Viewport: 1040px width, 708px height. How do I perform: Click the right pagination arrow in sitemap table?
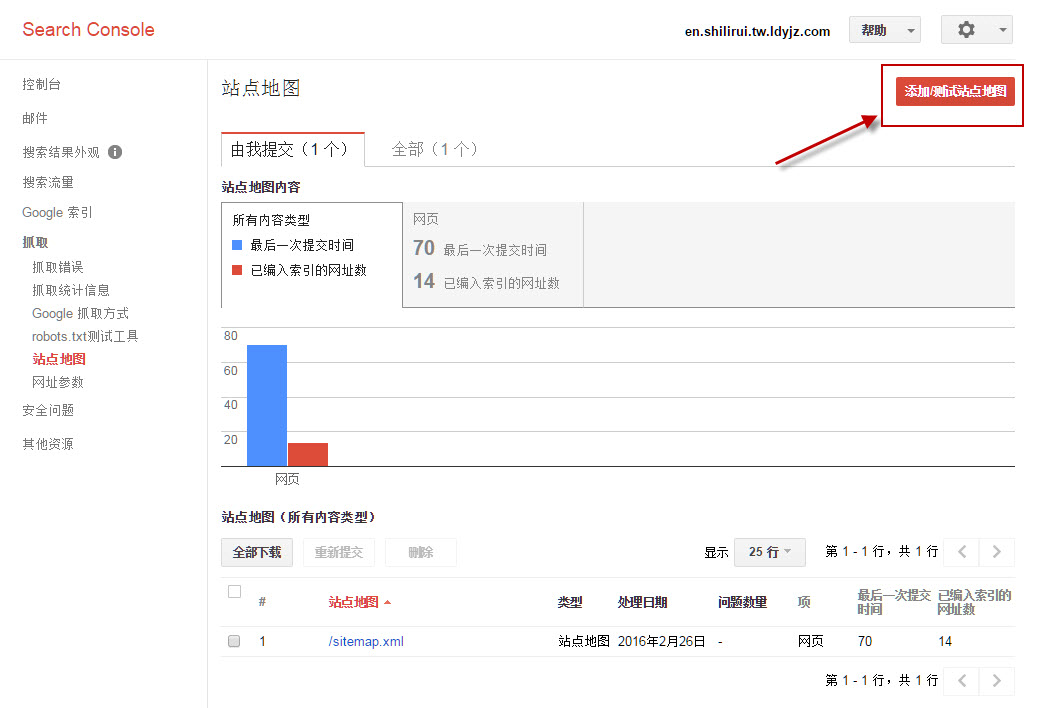point(996,551)
